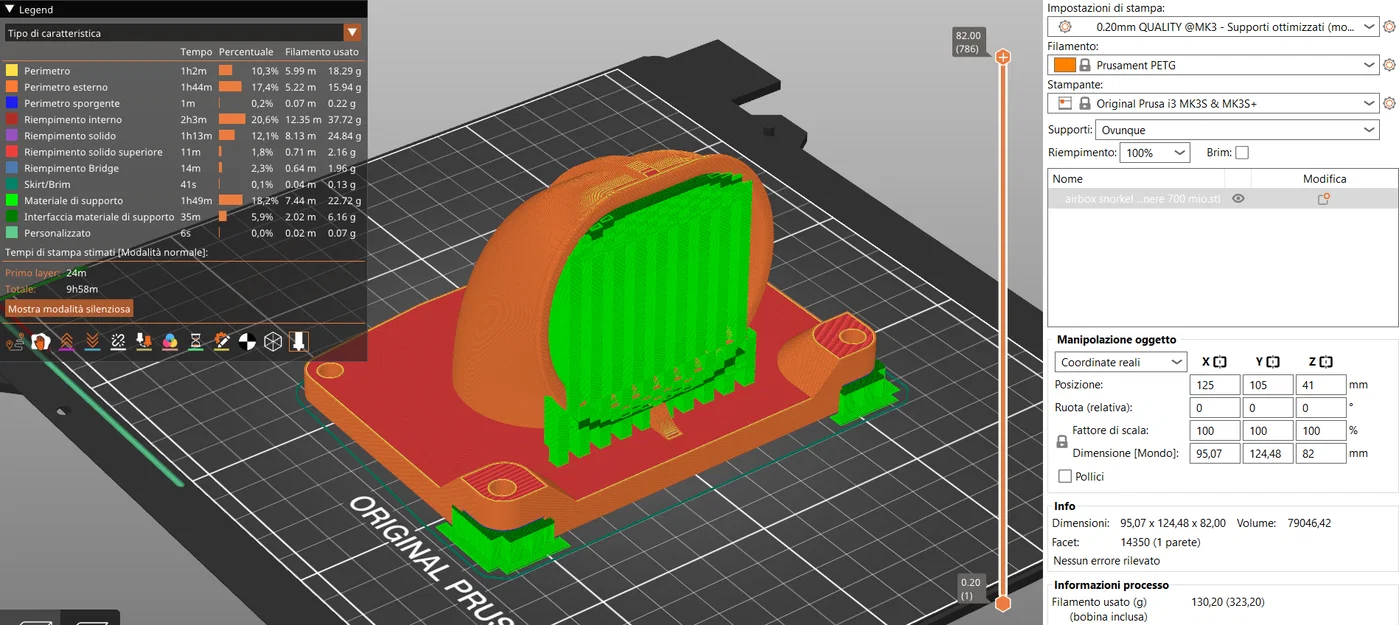
Task: Click the filament orange color swatch
Action: pyautogui.click(x=1065, y=65)
